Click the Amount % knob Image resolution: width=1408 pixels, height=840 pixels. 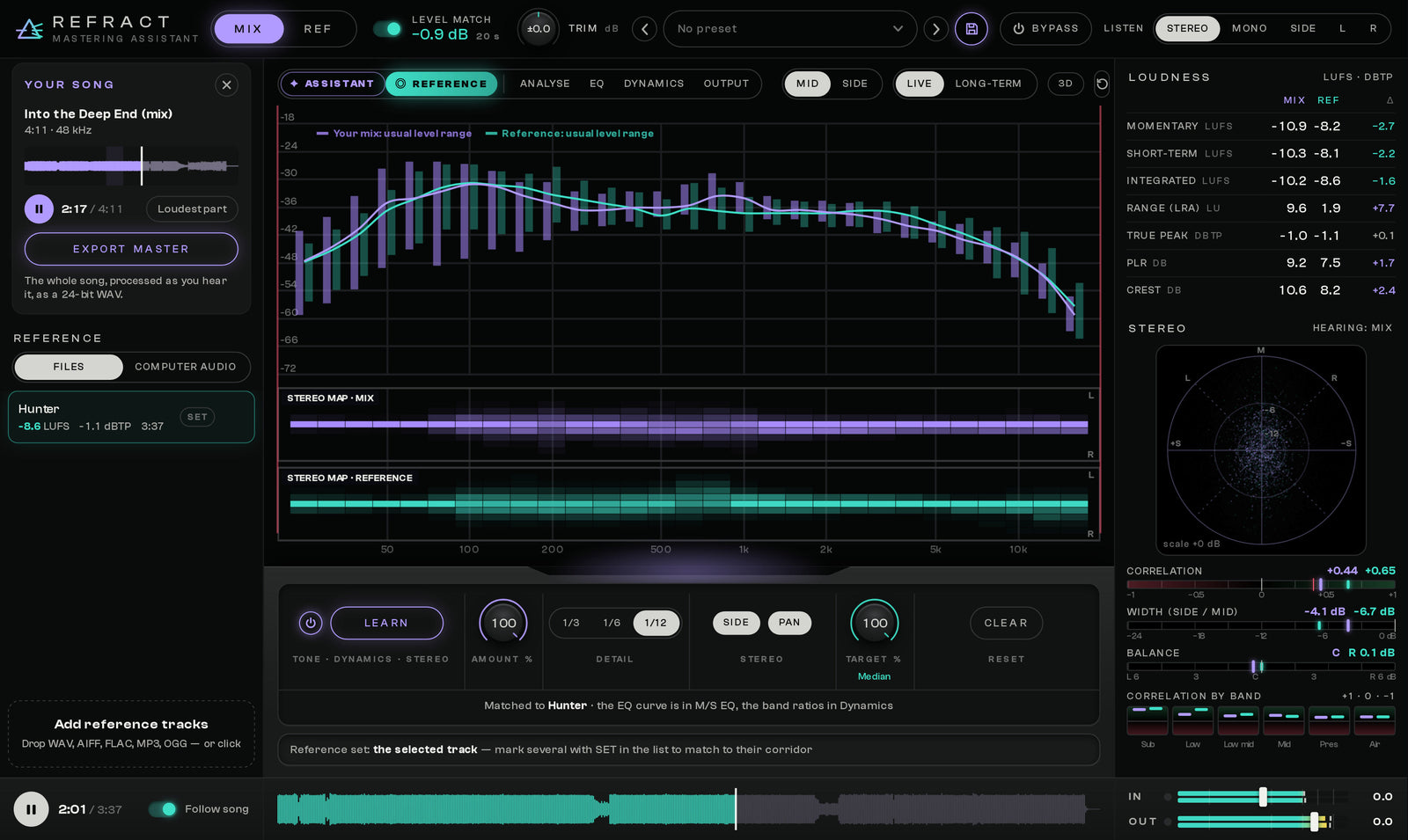503,623
